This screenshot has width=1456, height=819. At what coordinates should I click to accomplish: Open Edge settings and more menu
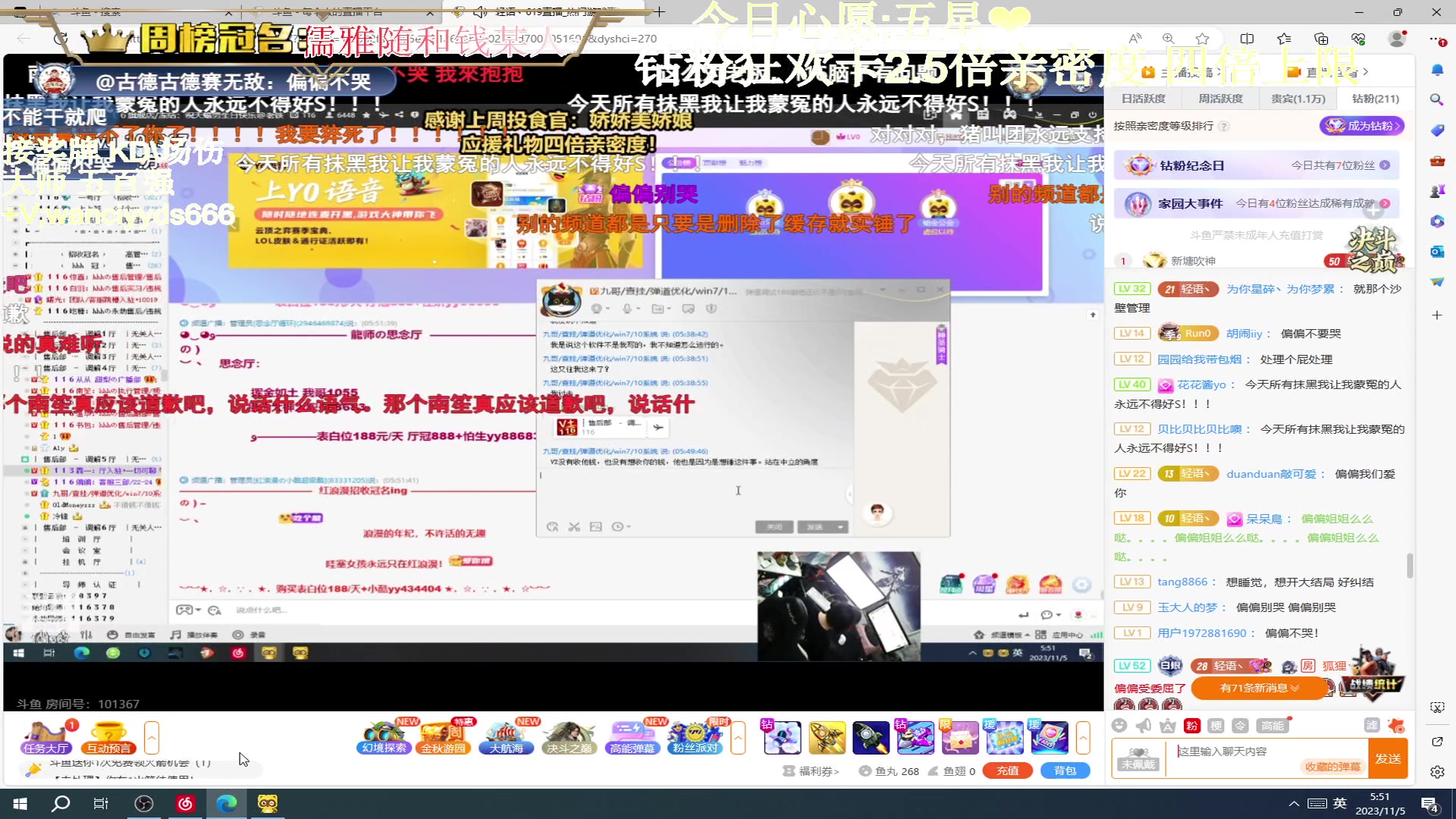pos(1436,39)
